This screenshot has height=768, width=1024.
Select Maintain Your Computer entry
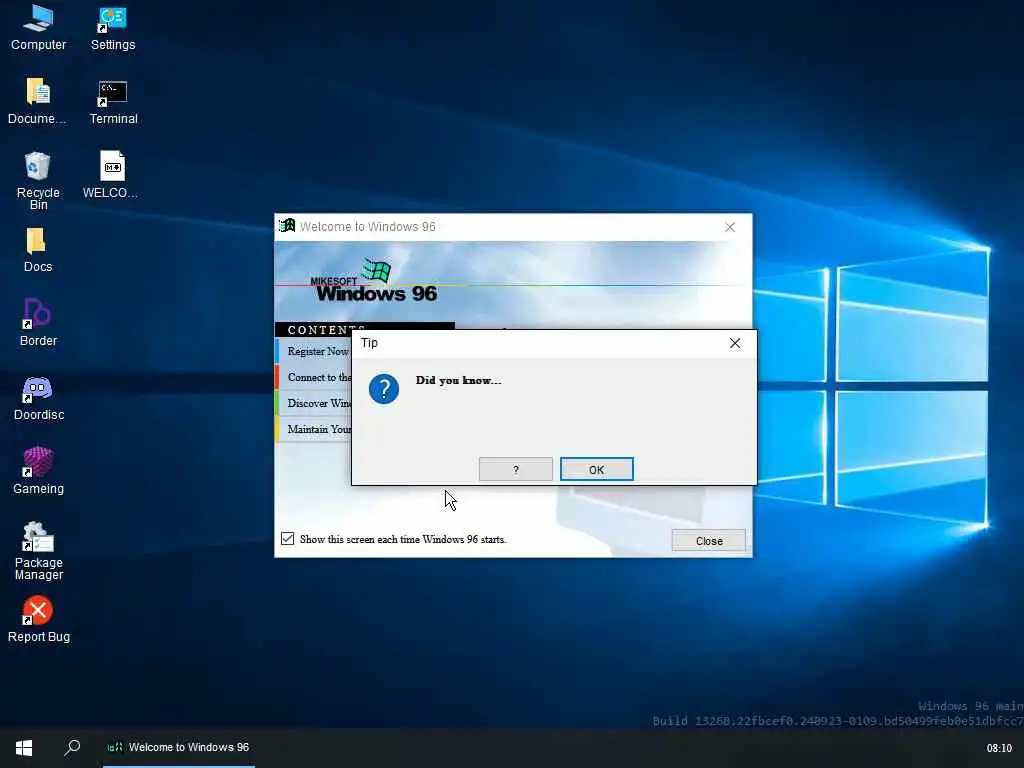click(x=314, y=429)
